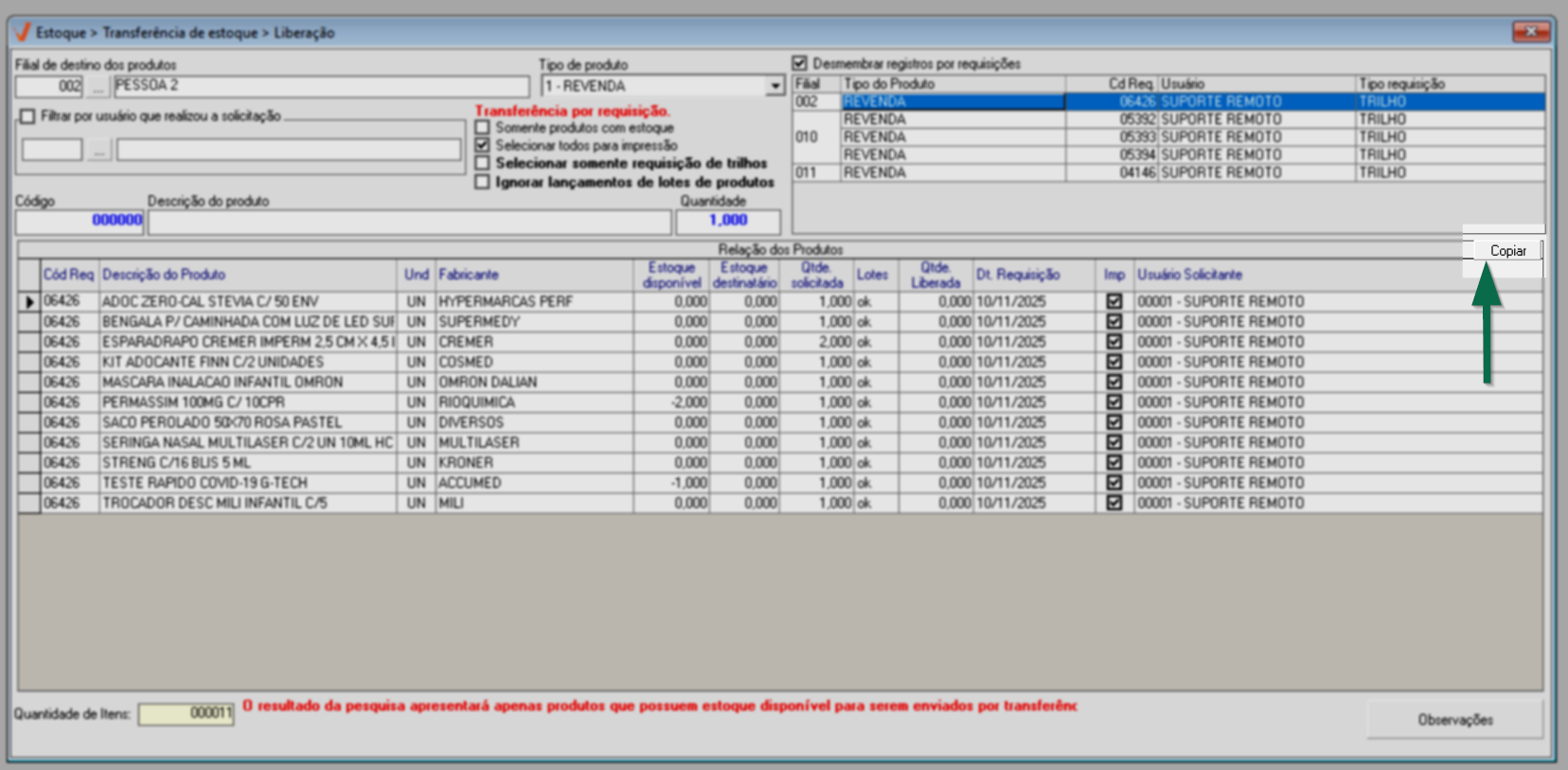Click the Filial 010 cell in requisitions grid
The image size is (1568, 770).
(x=817, y=137)
